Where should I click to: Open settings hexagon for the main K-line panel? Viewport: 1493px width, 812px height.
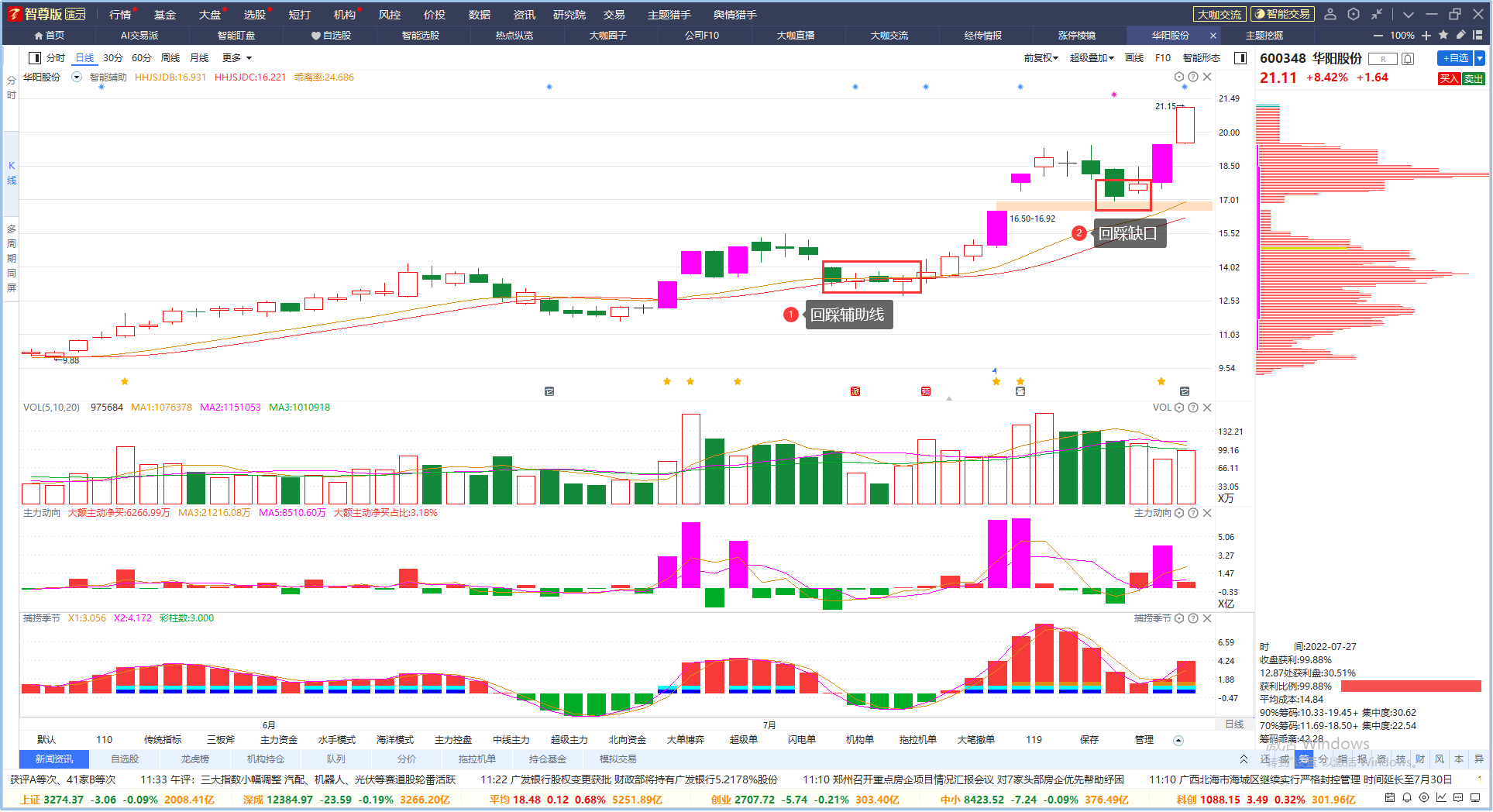click(1179, 77)
